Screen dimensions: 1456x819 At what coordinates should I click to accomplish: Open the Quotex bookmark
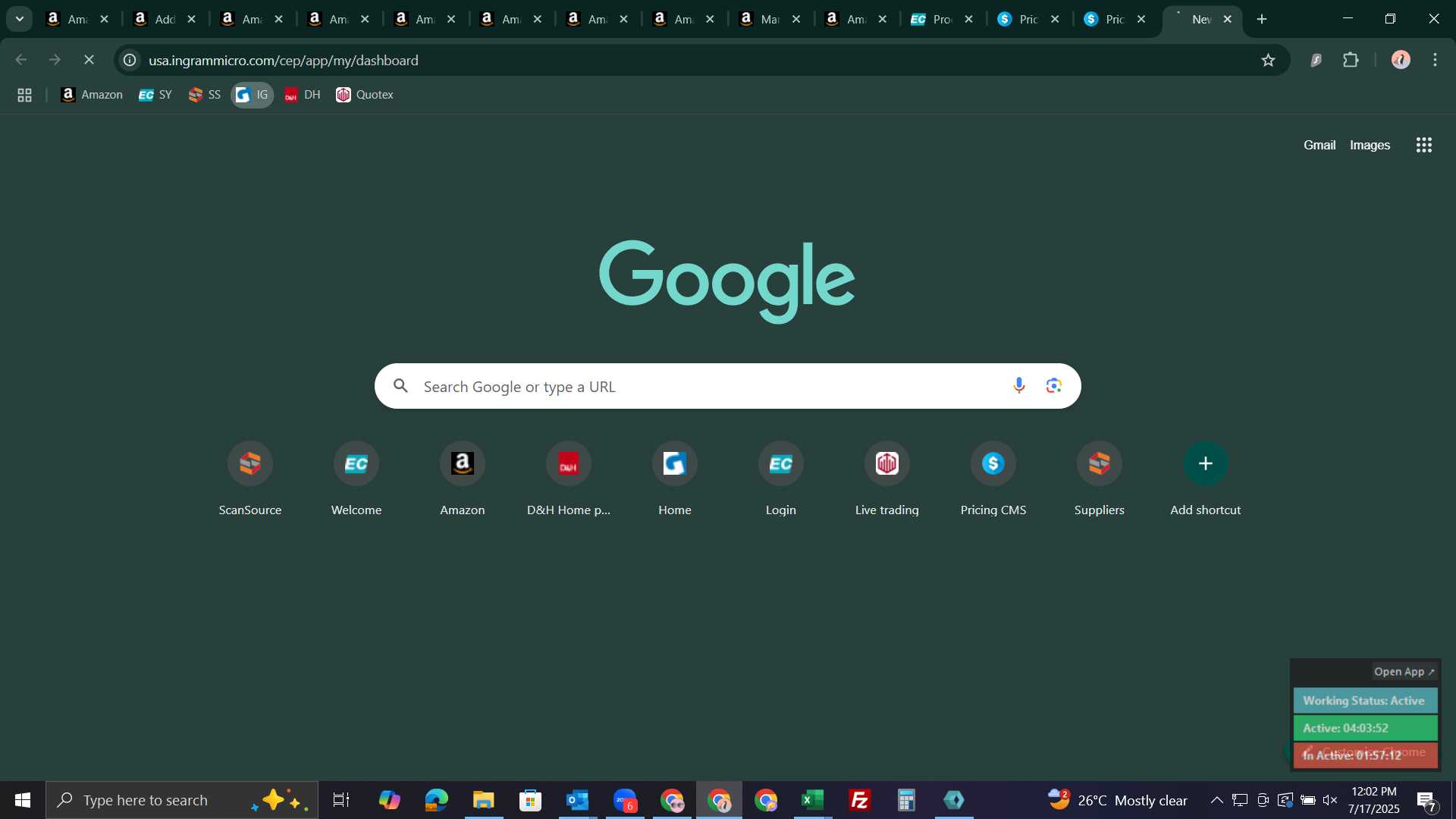[x=365, y=95]
